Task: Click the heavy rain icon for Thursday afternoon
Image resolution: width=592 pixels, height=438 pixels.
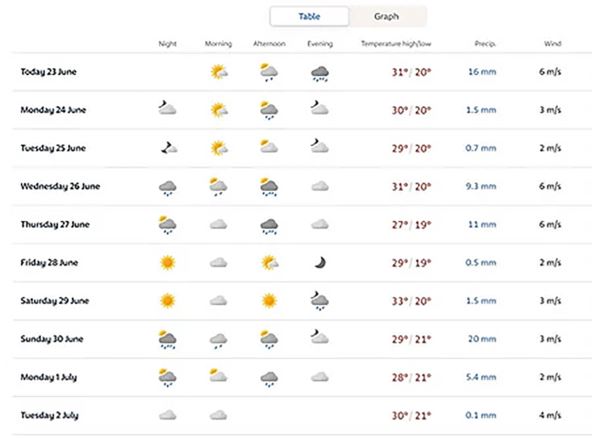Action: coord(269,226)
